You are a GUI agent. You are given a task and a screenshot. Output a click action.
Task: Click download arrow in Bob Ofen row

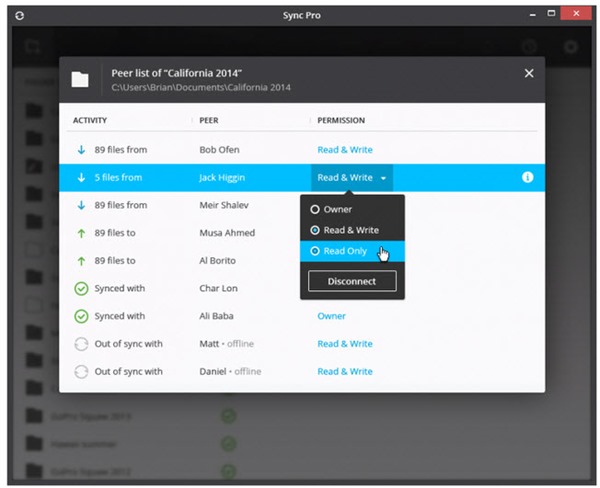81,150
